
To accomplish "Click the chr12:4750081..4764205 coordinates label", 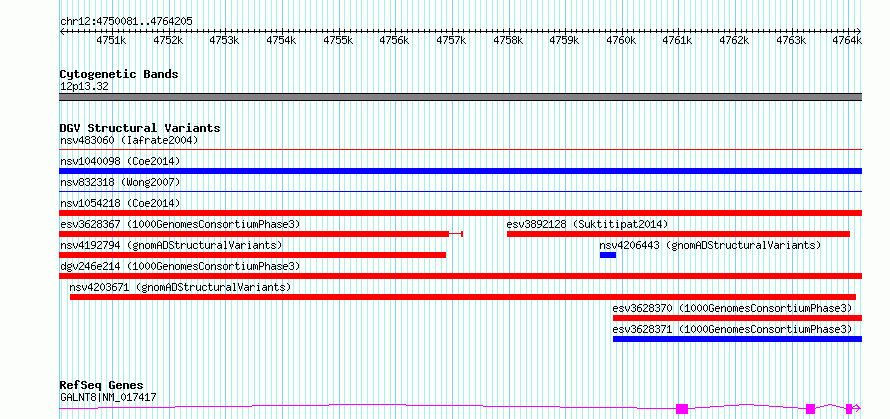I will (x=126, y=21).
